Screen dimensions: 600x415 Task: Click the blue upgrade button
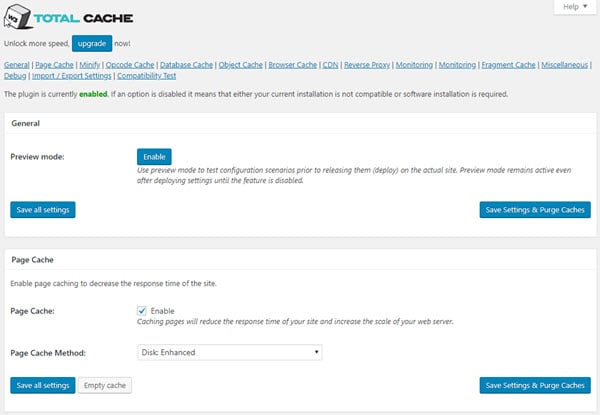(92, 43)
